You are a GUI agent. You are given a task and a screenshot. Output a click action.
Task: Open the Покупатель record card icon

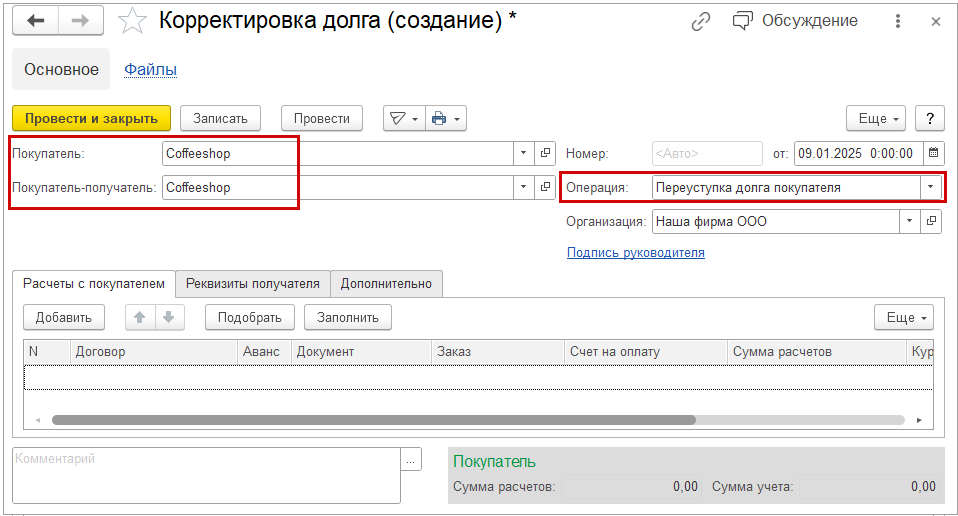point(546,153)
